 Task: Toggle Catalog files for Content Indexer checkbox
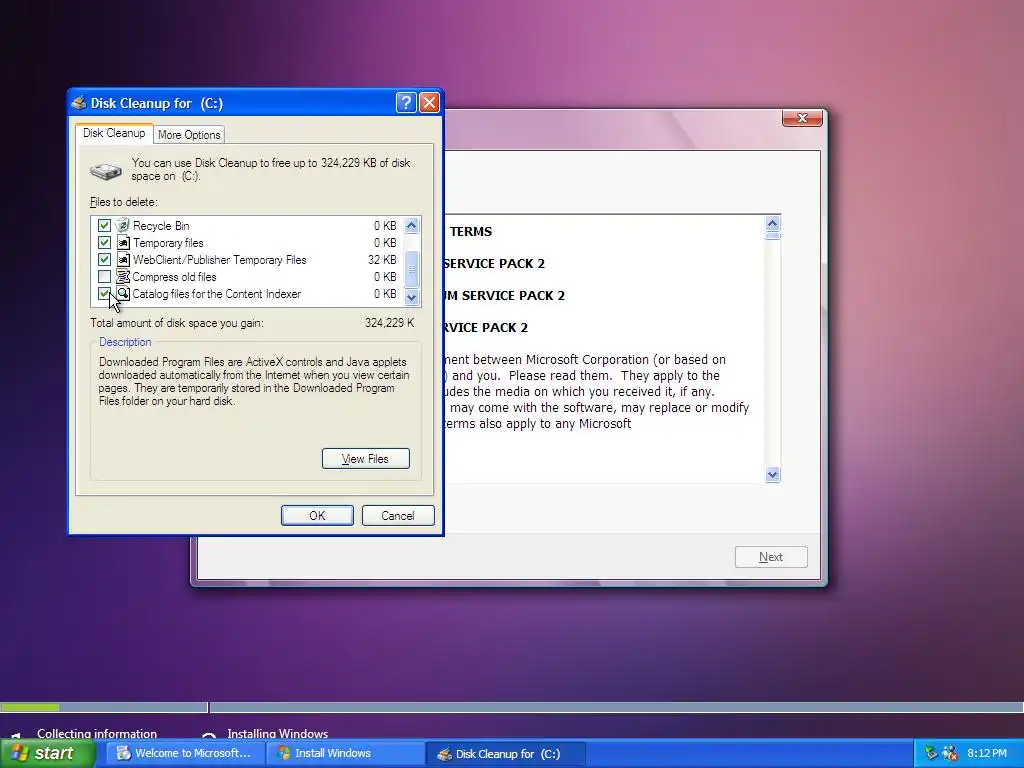point(104,293)
